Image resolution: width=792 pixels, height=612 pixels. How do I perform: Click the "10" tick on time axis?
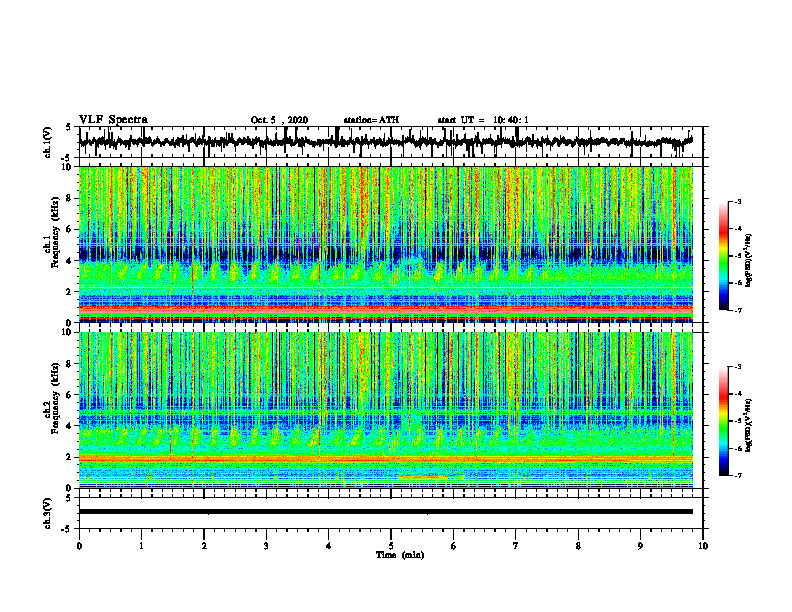[x=703, y=546]
